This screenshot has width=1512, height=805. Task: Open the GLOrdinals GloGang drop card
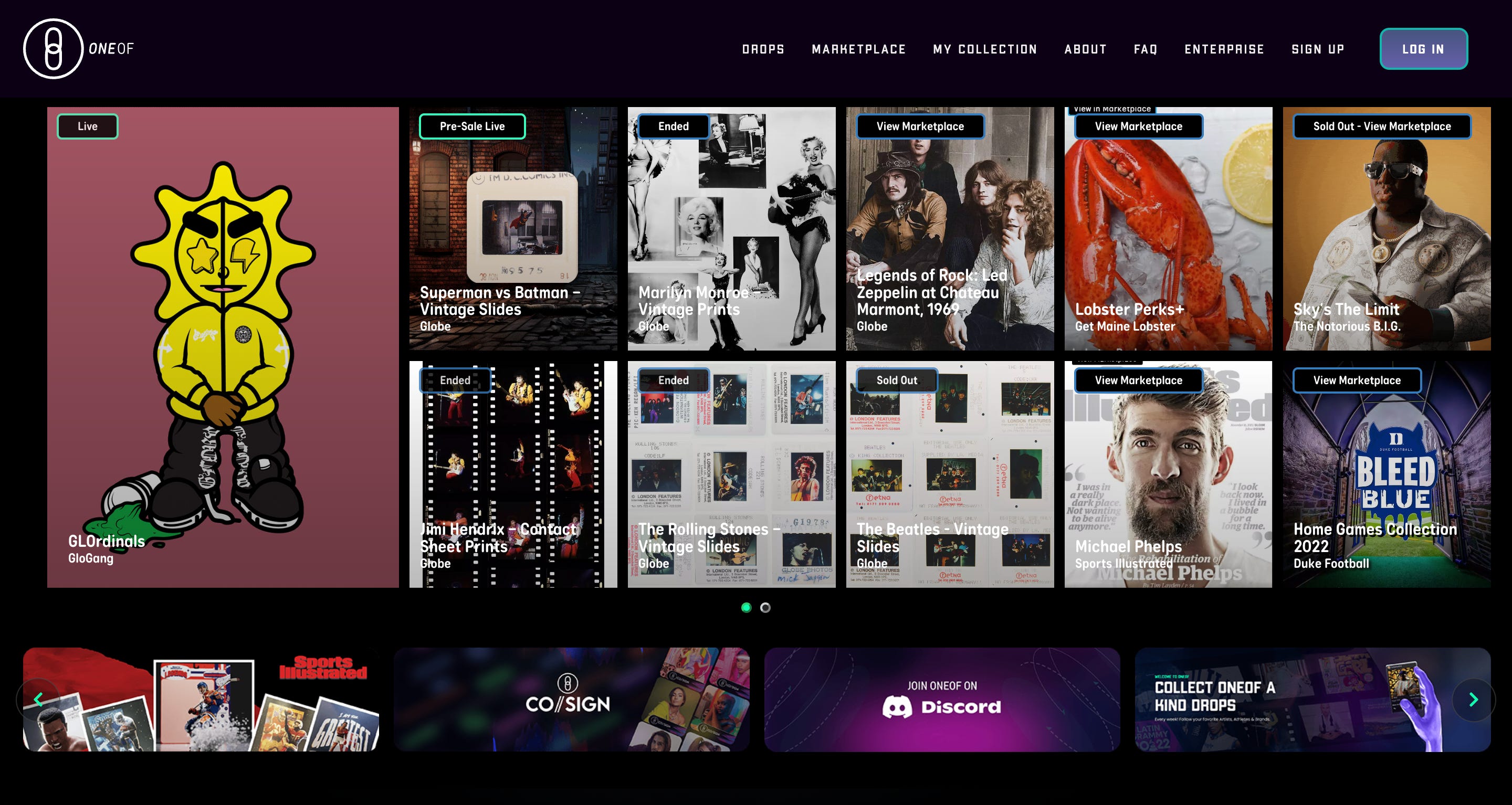(x=223, y=347)
